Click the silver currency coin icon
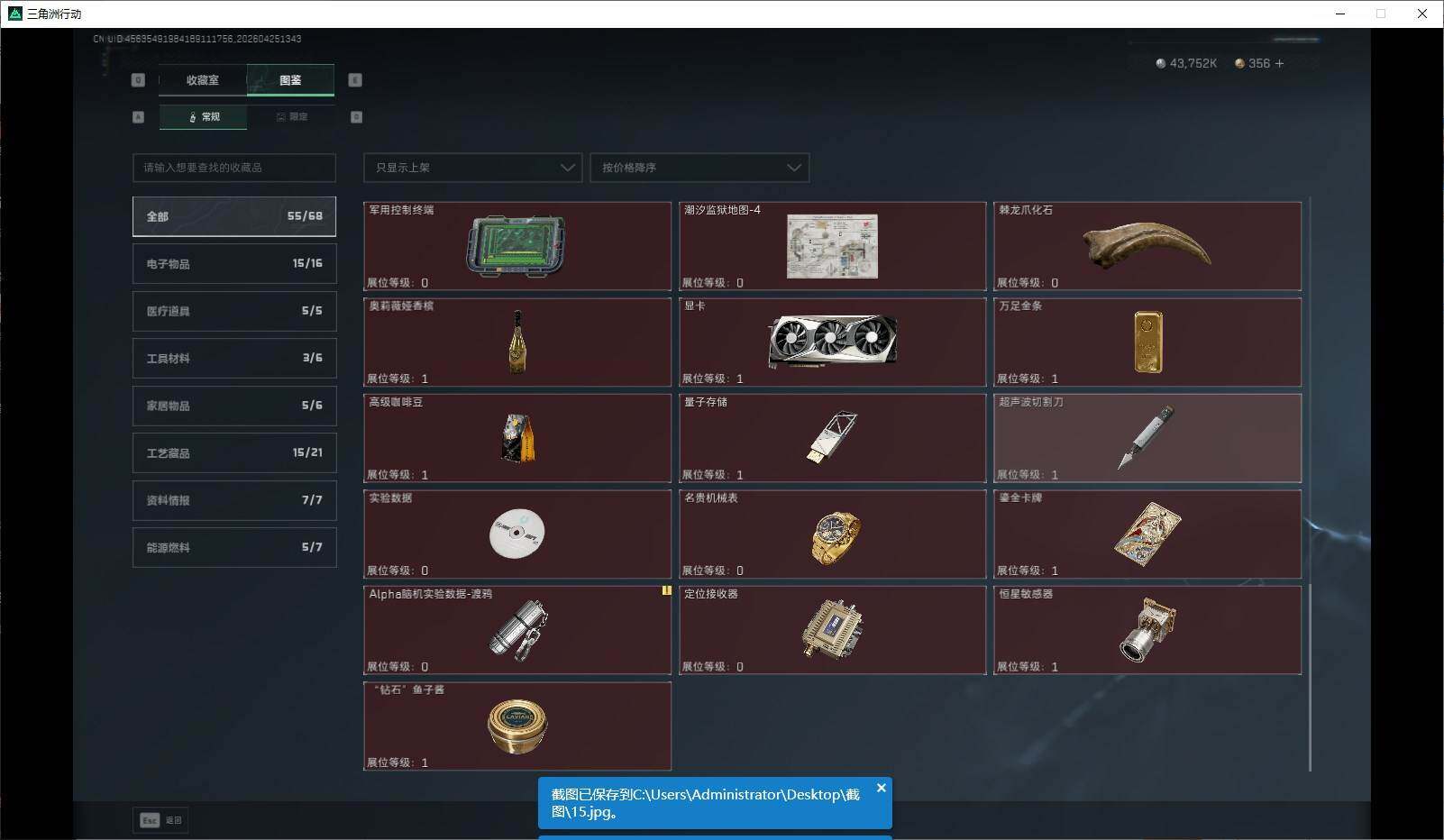This screenshot has height=840, width=1444. pyautogui.click(x=1160, y=64)
